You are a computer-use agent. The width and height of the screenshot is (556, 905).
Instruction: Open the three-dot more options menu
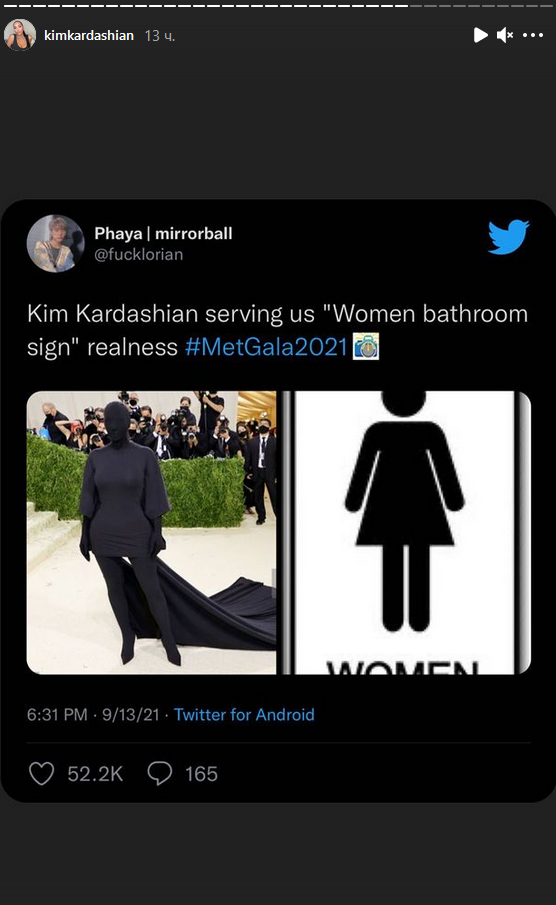[x=532, y=35]
